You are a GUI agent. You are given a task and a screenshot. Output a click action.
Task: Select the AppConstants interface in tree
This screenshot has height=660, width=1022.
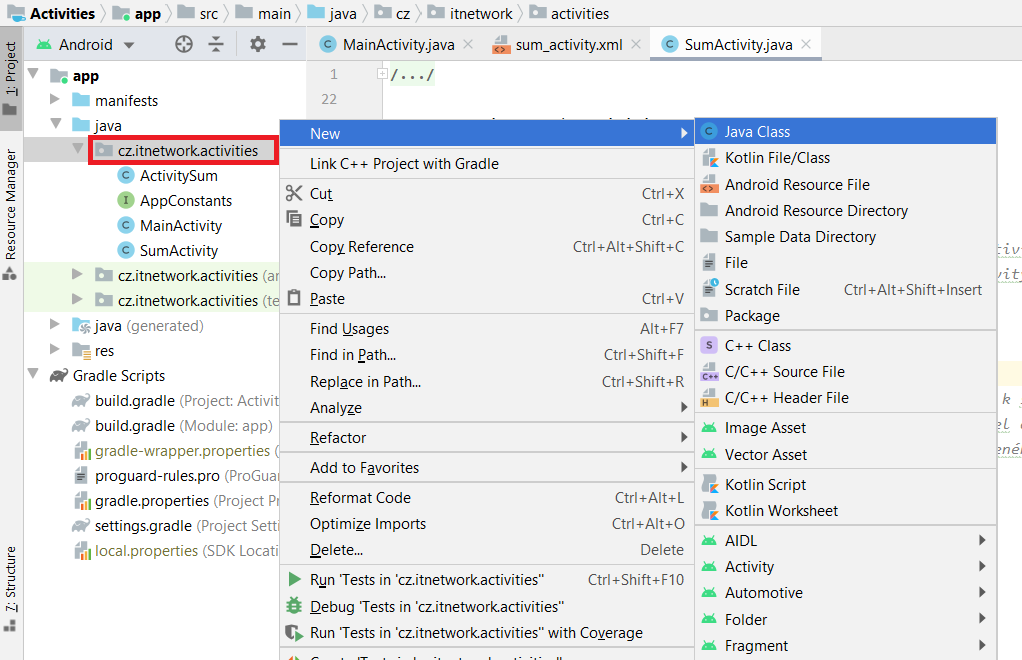[x=185, y=200]
